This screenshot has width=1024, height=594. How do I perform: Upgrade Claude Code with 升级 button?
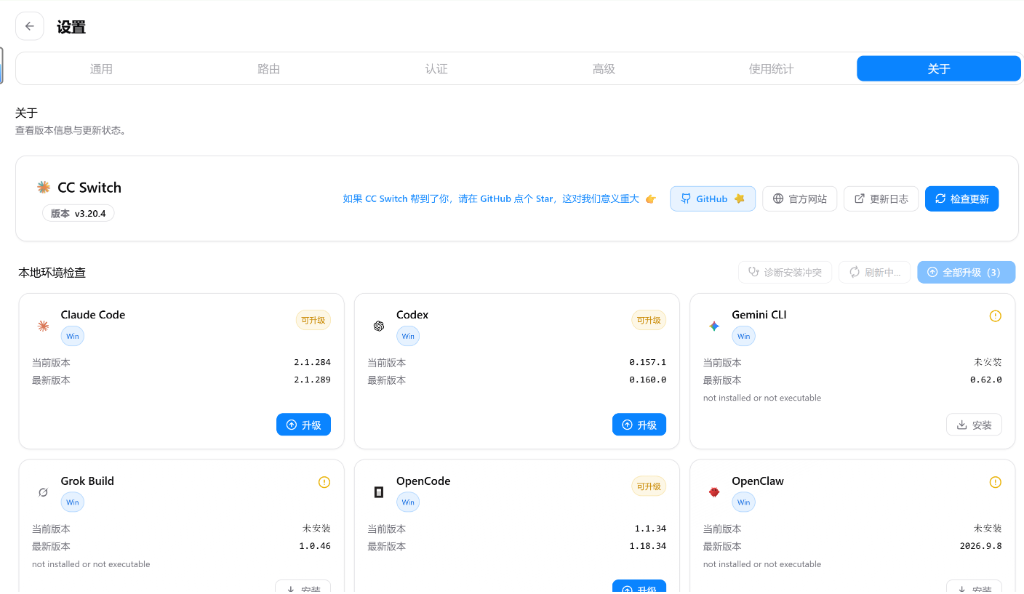(304, 425)
